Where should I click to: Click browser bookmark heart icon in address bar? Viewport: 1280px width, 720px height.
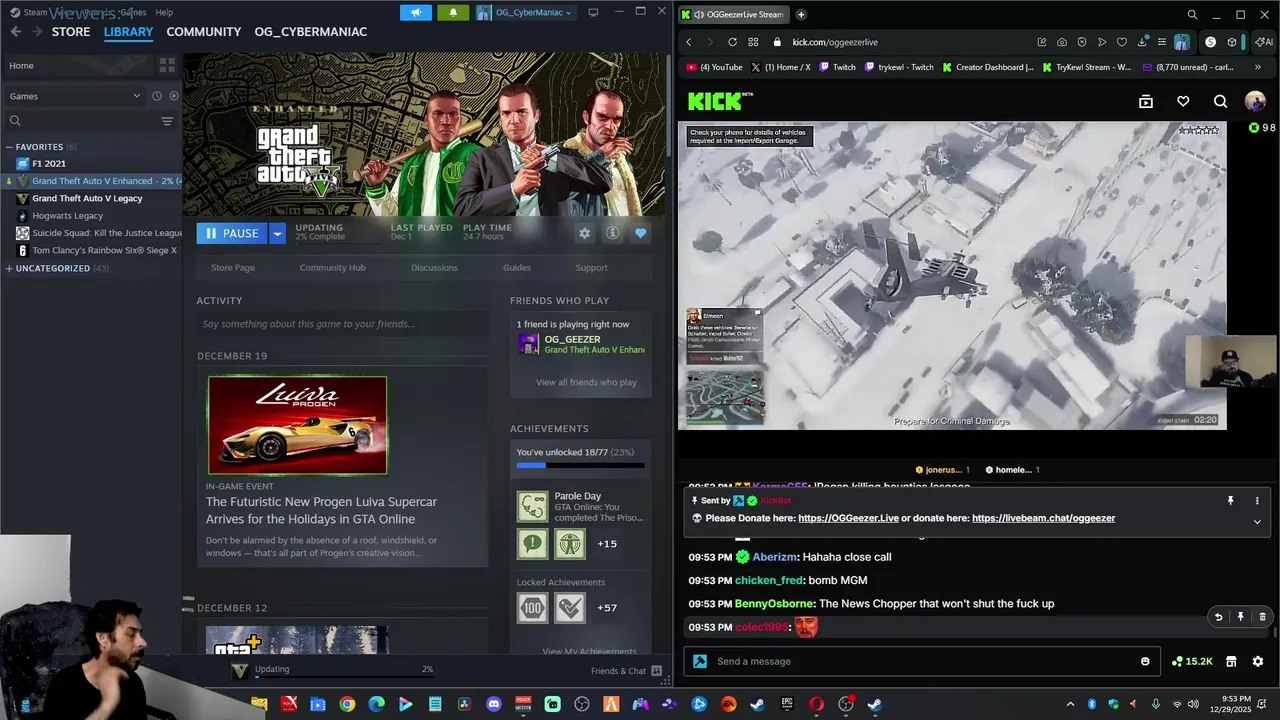1121,42
